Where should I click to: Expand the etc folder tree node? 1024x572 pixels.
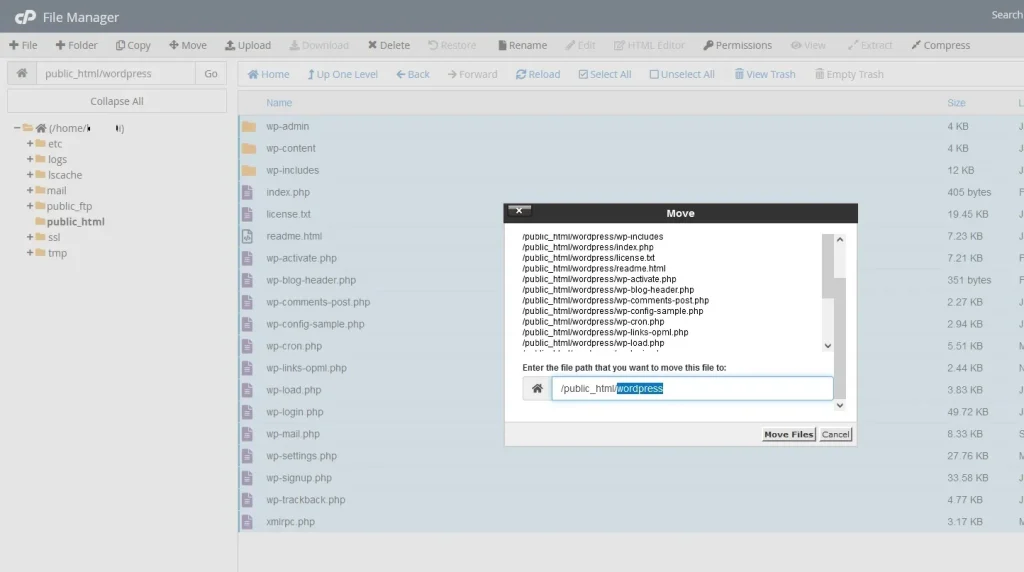pos(30,144)
